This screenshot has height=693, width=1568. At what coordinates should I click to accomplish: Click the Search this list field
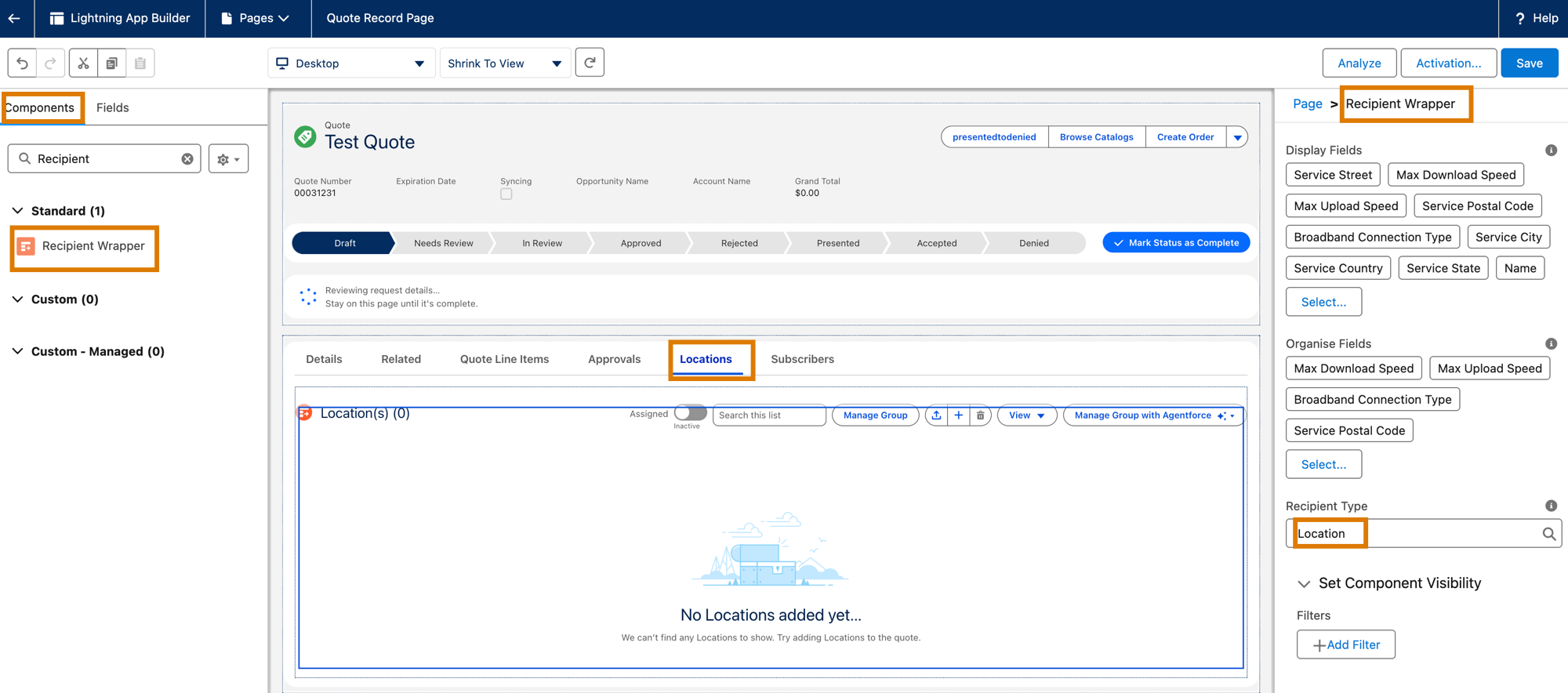[x=769, y=415]
